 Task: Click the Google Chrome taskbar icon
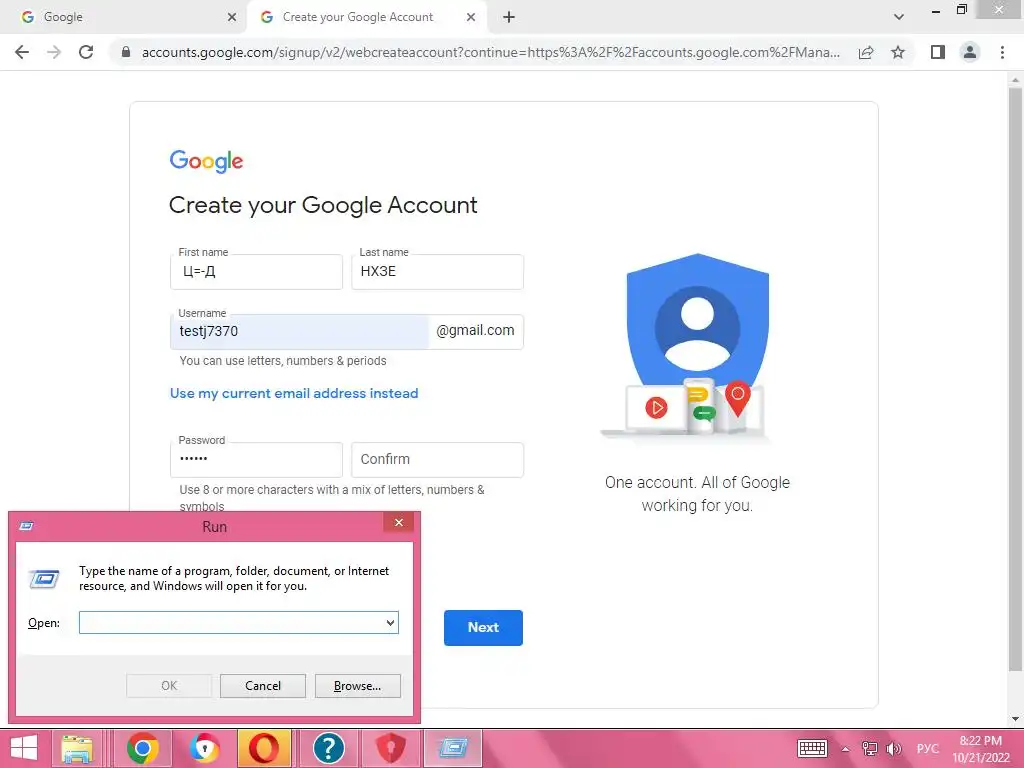pos(143,748)
